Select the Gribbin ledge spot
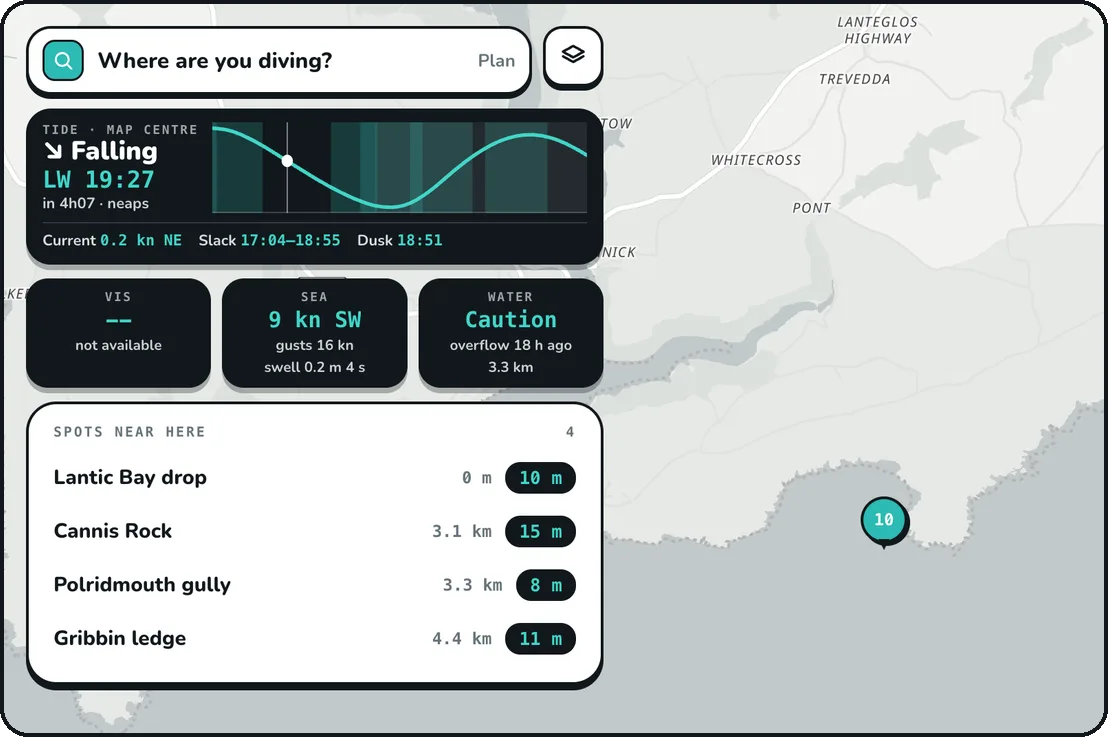Screen dimensions: 1108x737 pos(314,639)
